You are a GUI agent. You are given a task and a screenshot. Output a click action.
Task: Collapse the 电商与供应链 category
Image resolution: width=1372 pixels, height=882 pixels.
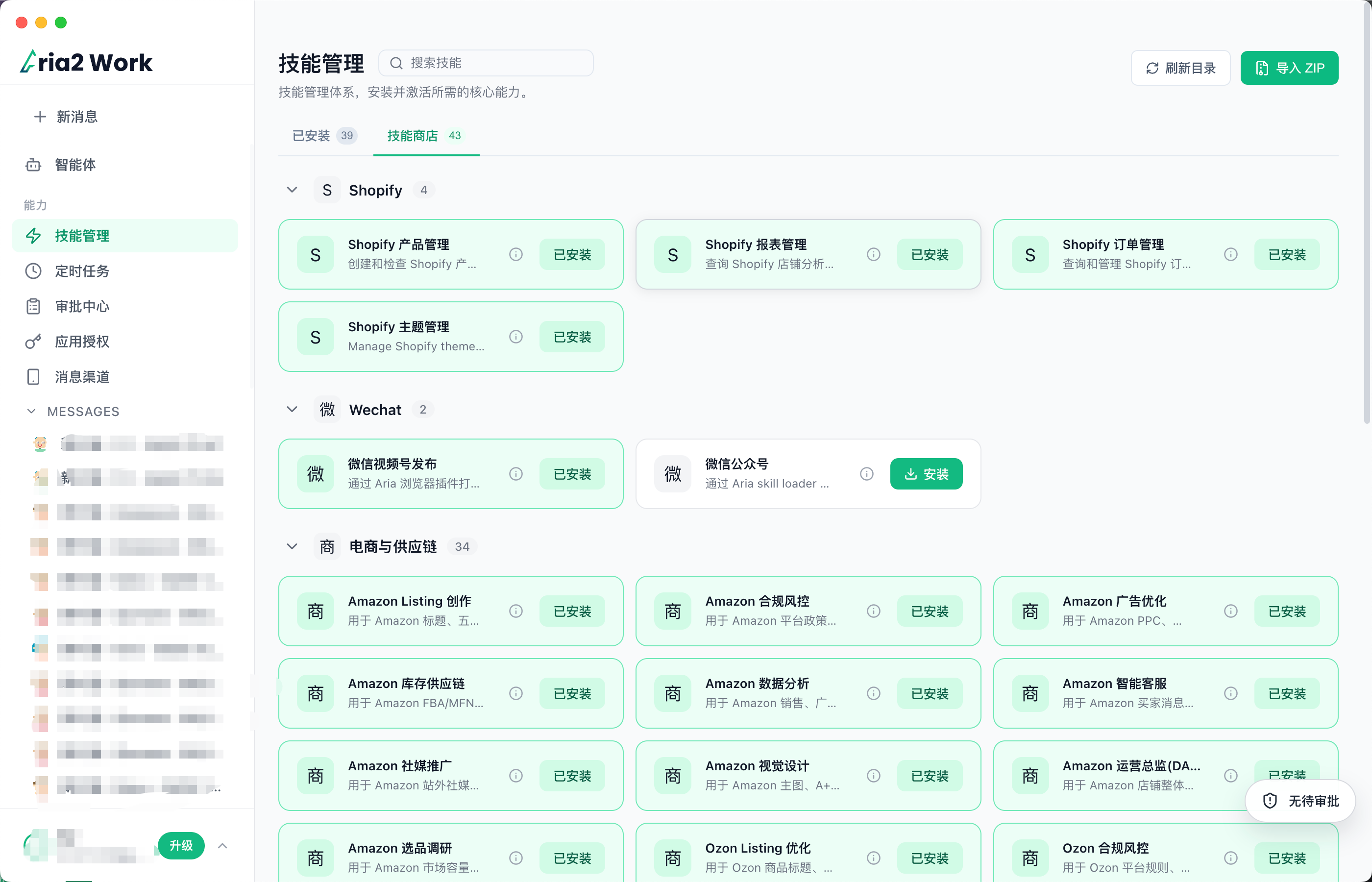click(292, 546)
